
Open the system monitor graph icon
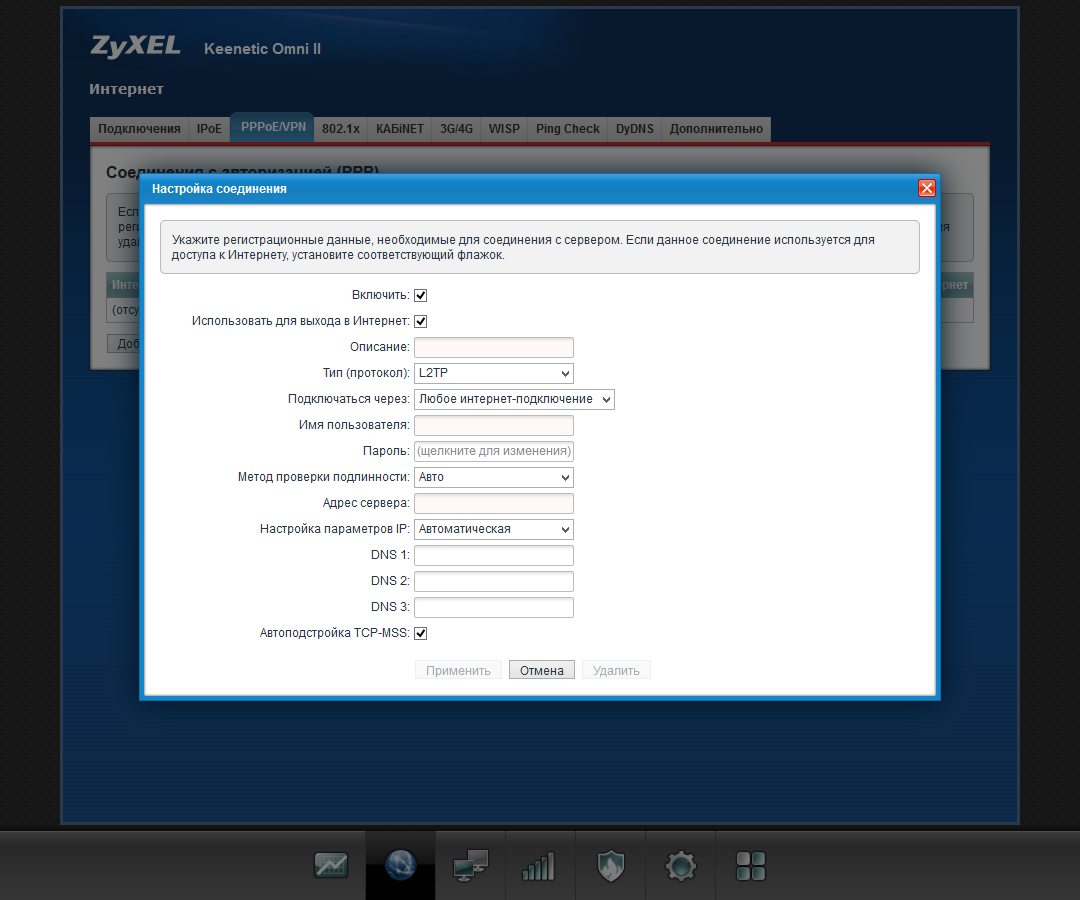point(331,866)
